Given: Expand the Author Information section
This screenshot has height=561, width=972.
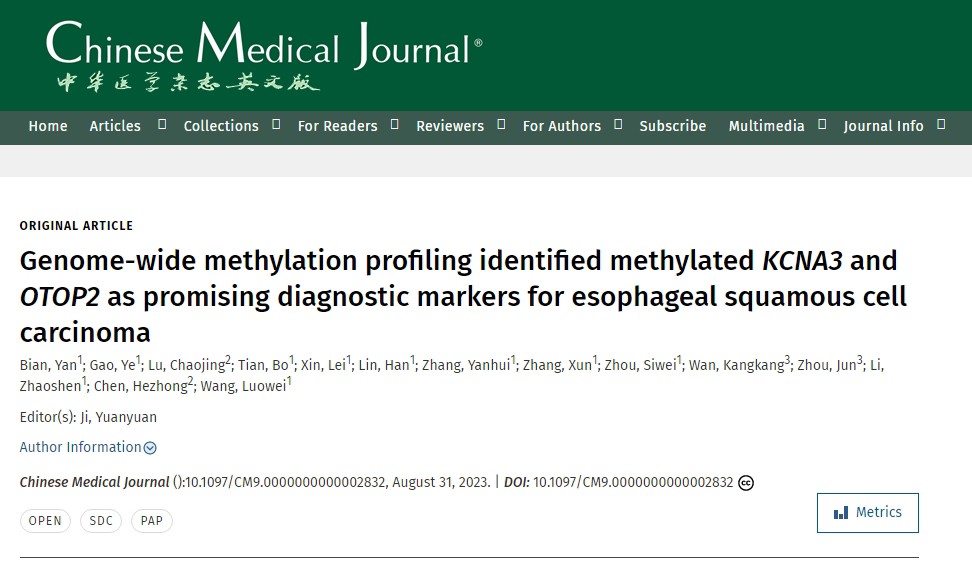Looking at the screenshot, I should pyautogui.click(x=88, y=448).
